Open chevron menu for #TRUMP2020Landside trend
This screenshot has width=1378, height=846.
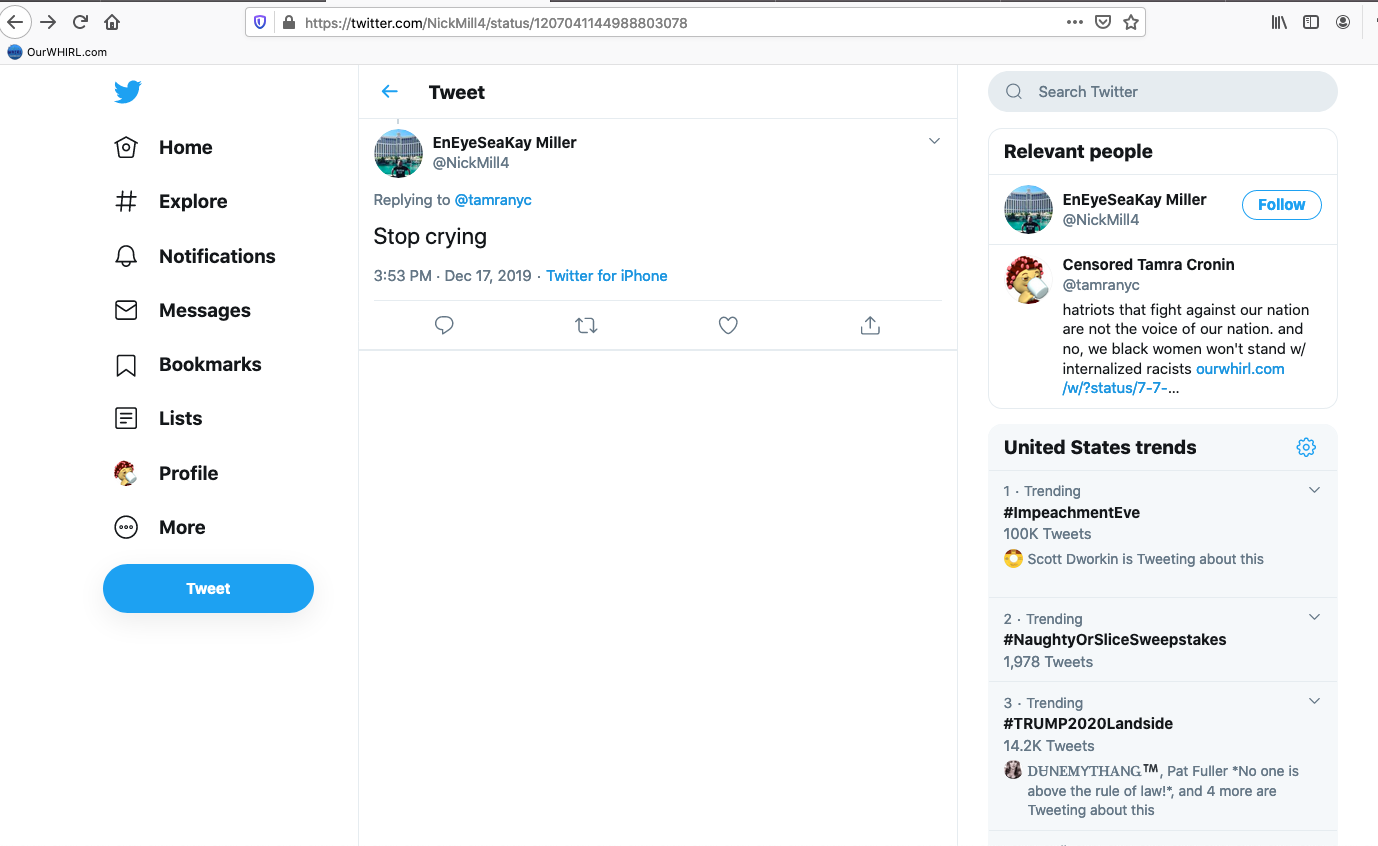[x=1314, y=701]
